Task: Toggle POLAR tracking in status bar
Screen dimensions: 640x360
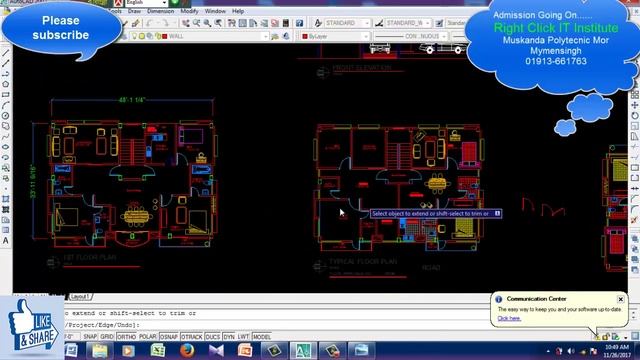Action: point(148,337)
